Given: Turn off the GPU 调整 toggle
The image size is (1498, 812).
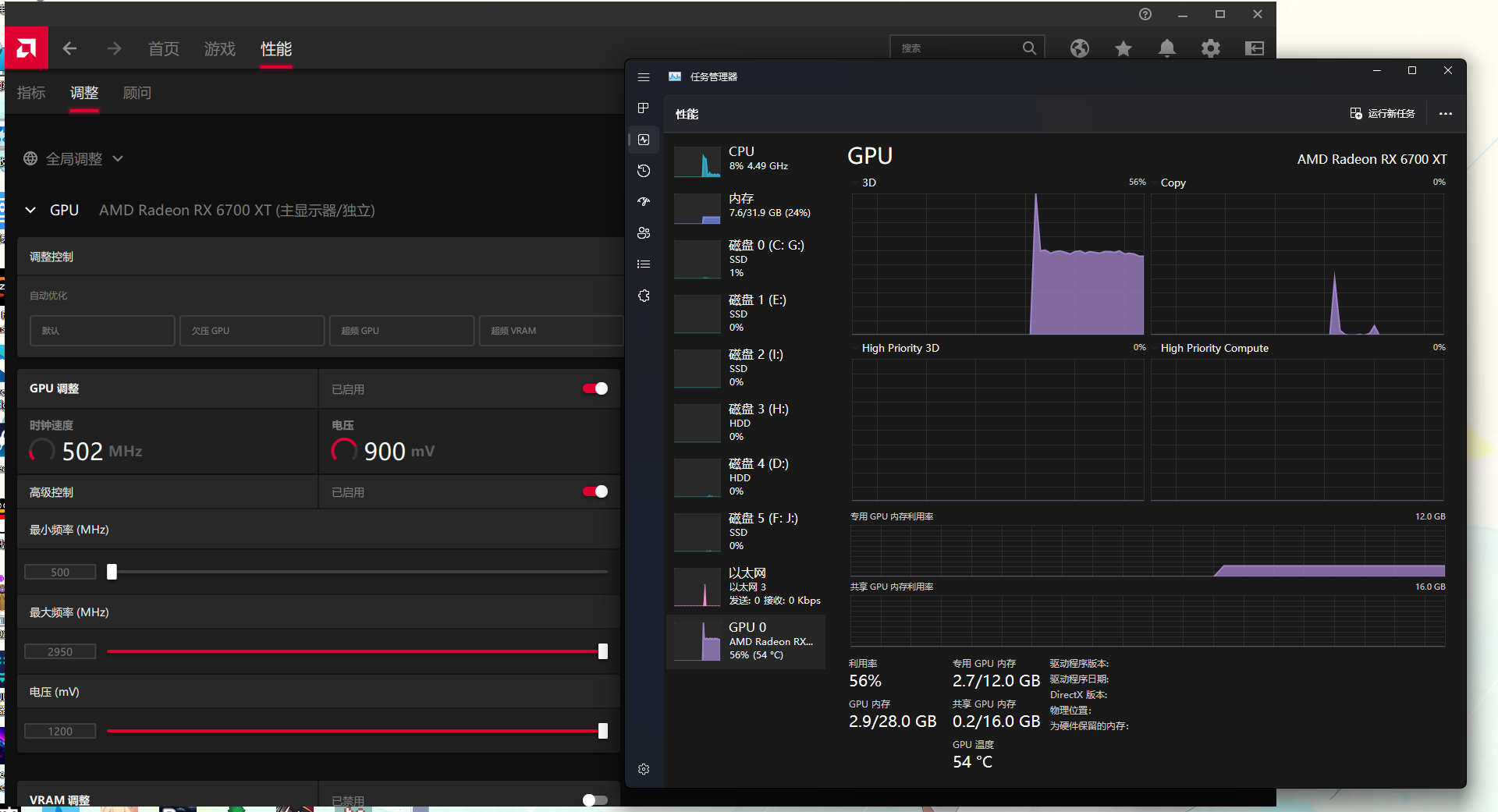Looking at the screenshot, I should (x=595, y=388).
